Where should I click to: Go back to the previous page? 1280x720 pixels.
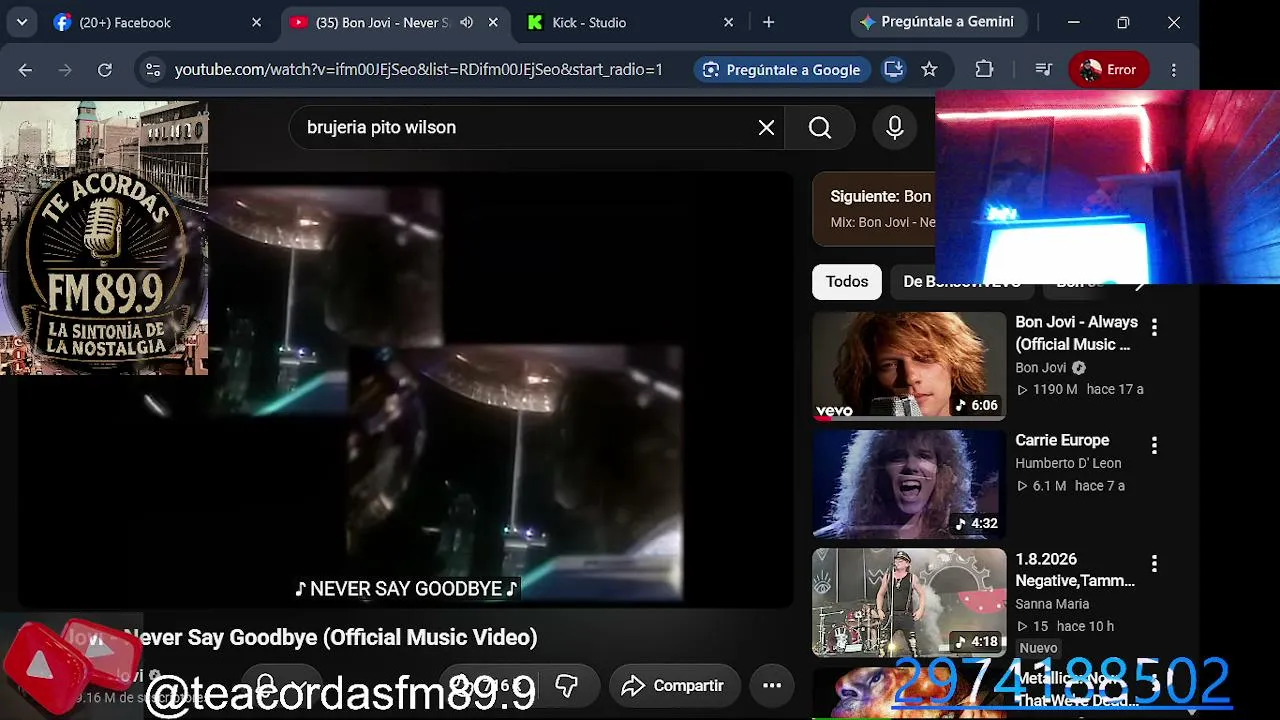coord(25,70)
